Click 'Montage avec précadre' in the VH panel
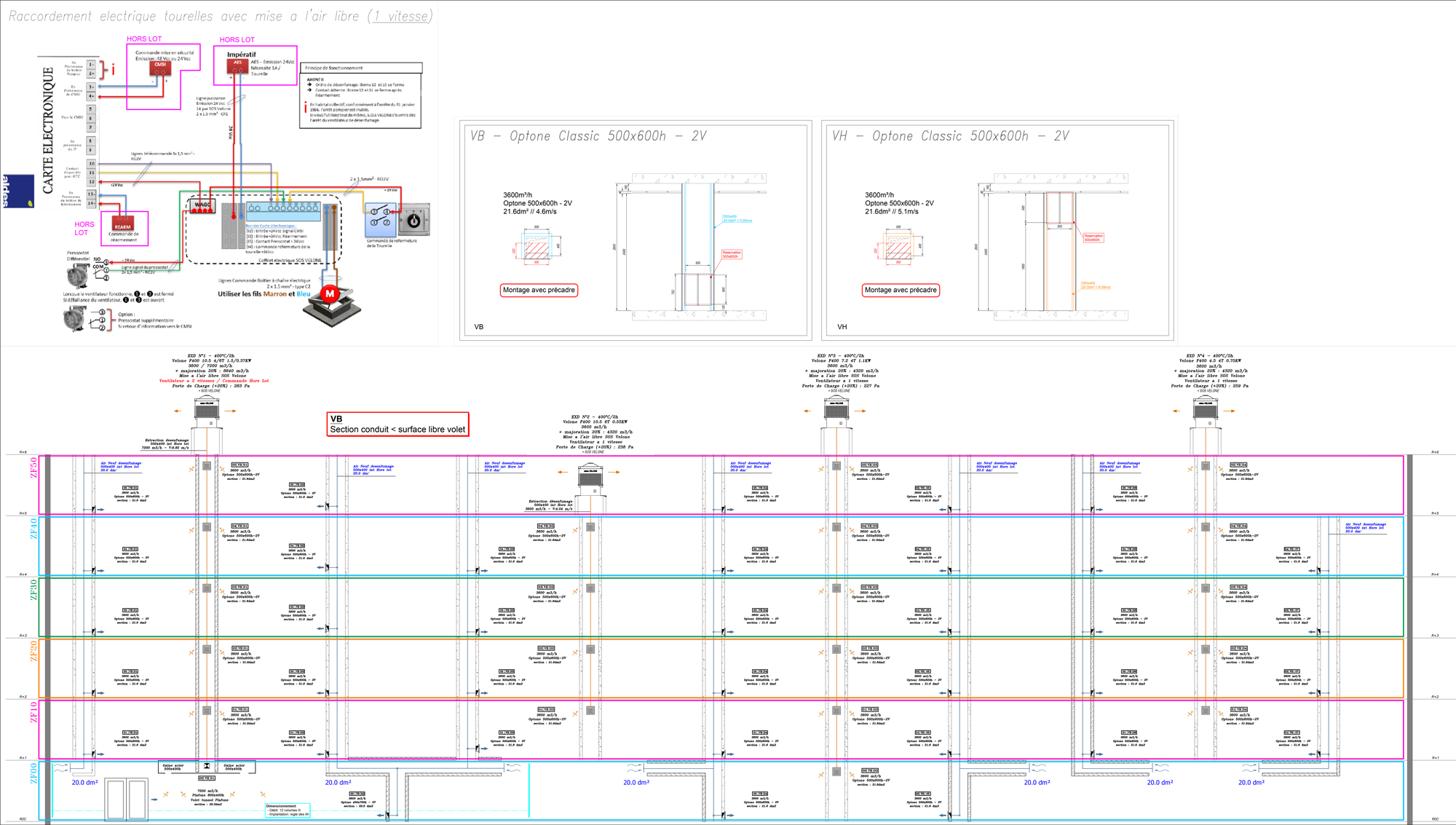 901,290
